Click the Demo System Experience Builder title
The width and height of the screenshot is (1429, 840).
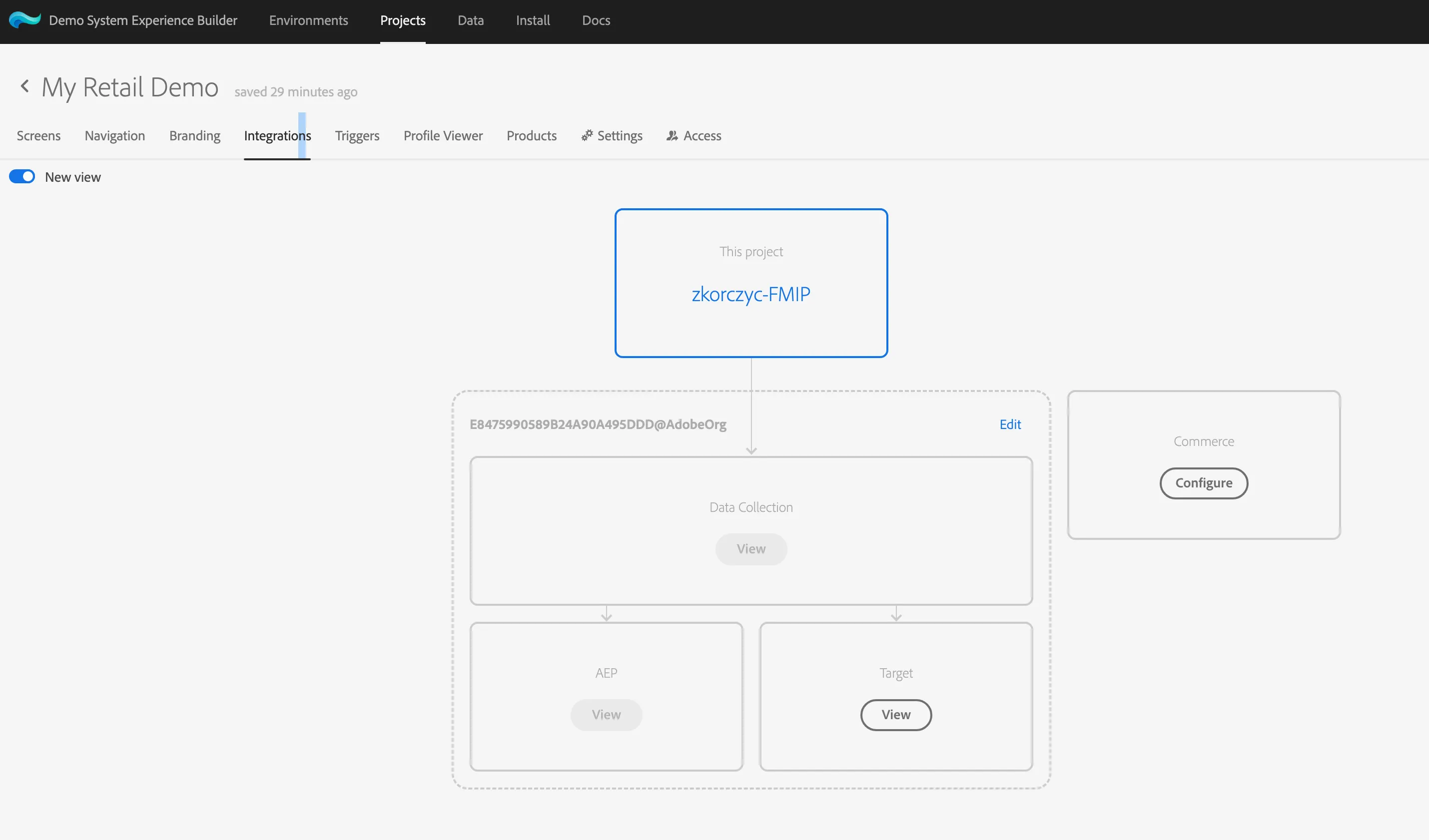[x=143, y=20]
